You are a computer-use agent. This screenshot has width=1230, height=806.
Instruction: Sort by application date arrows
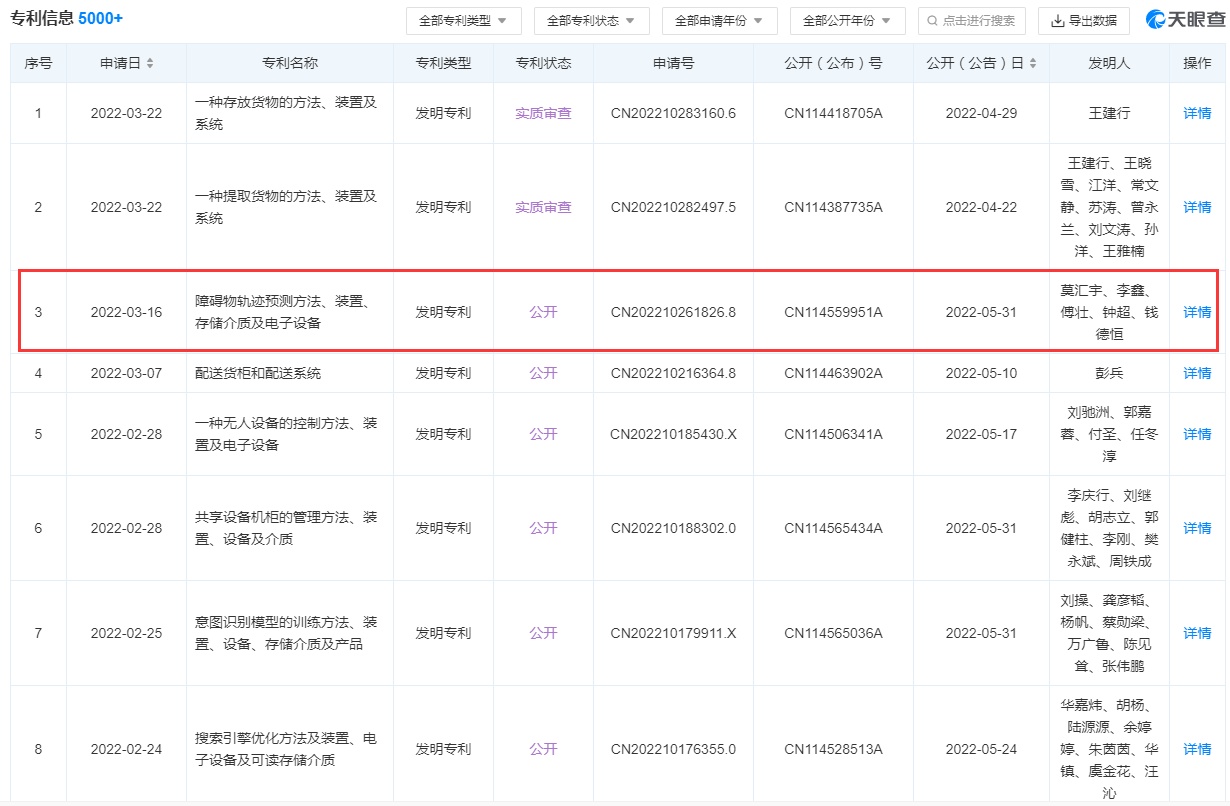tap(150, 64)
